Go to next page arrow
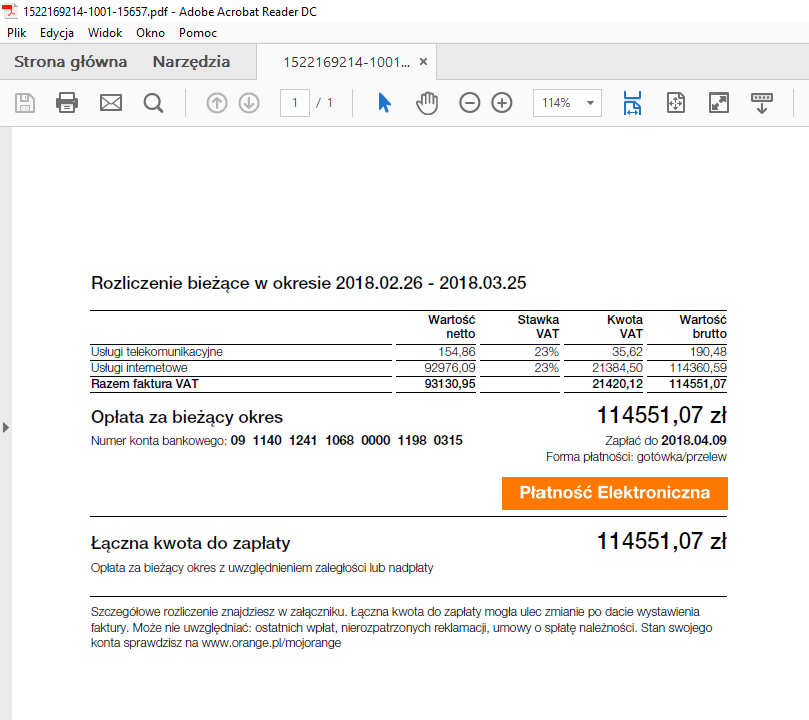 (249, 103)
